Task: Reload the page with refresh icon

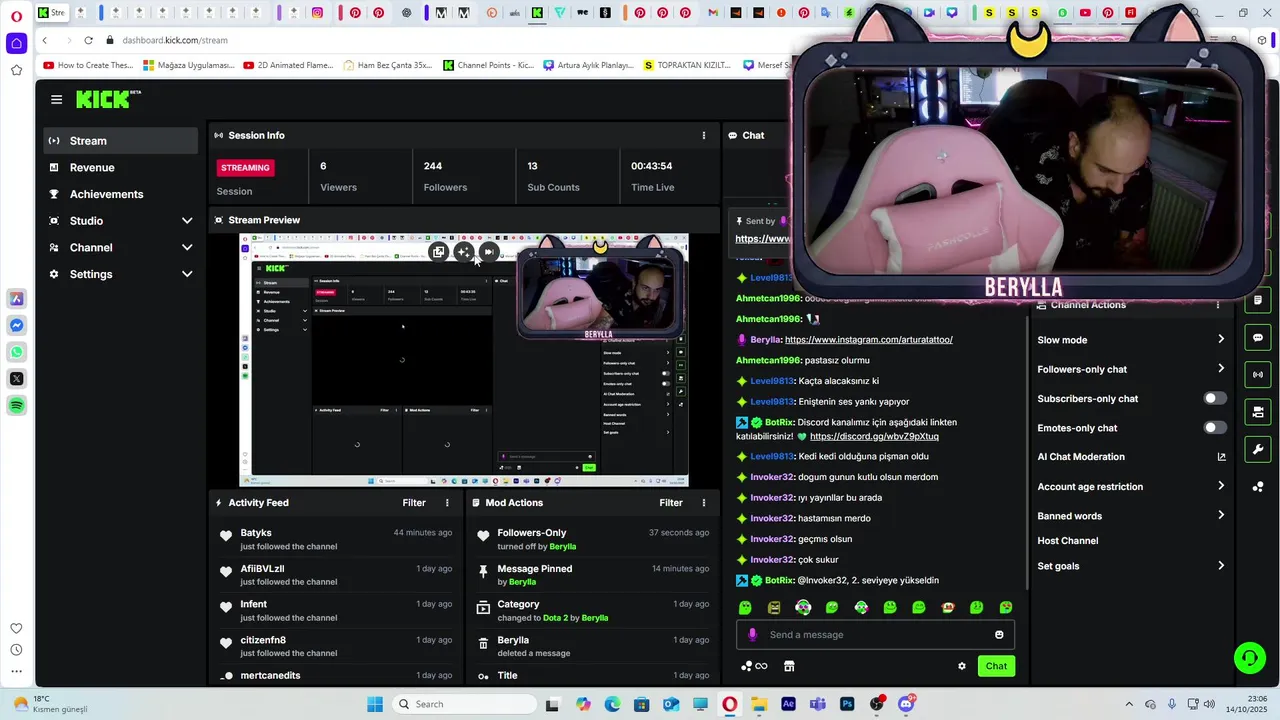Action: tap(88, 40)
